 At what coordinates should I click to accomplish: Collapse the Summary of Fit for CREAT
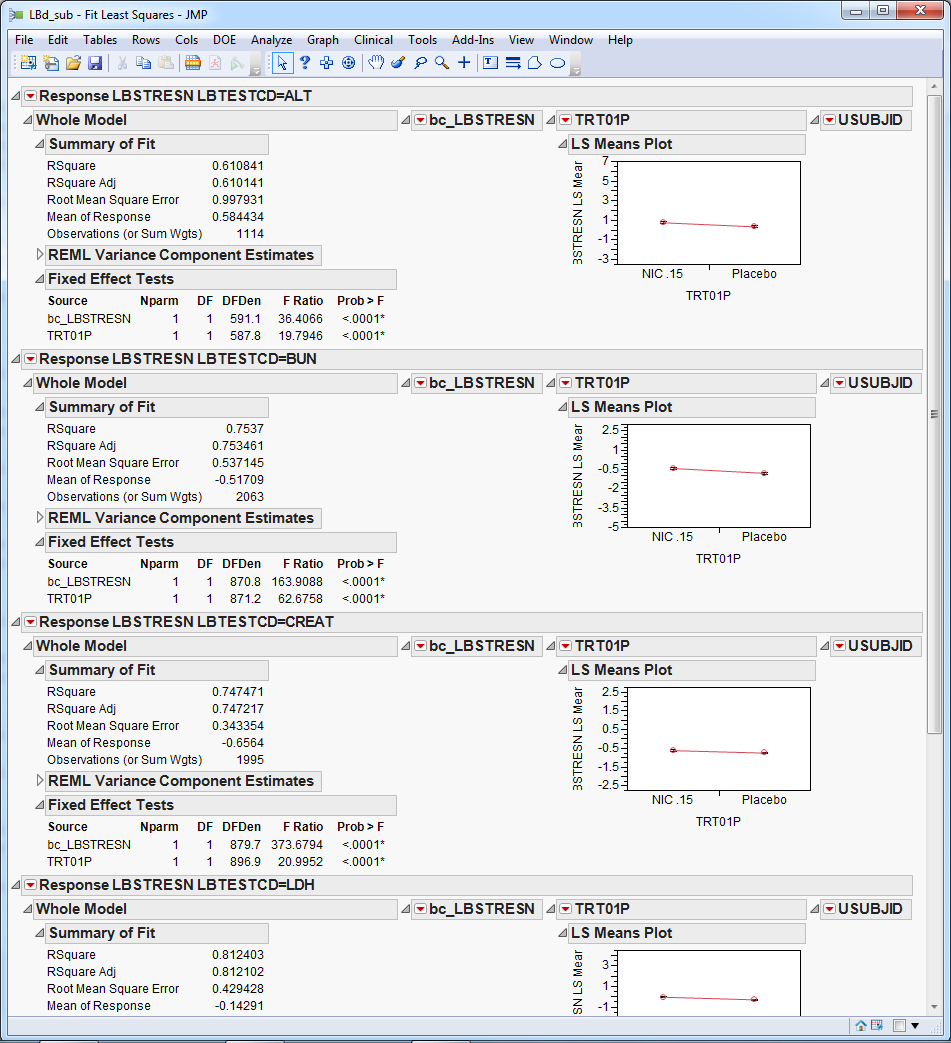[x=40, y=670]
